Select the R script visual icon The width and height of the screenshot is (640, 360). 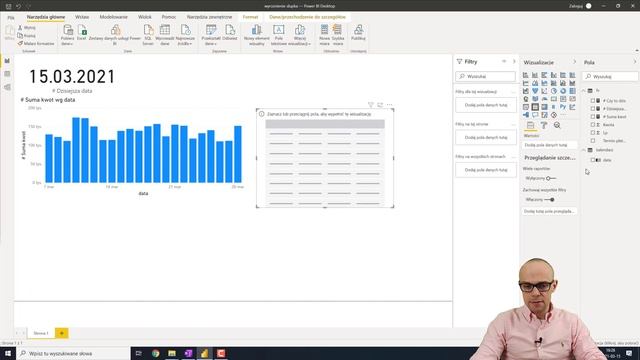pos(553,107)
